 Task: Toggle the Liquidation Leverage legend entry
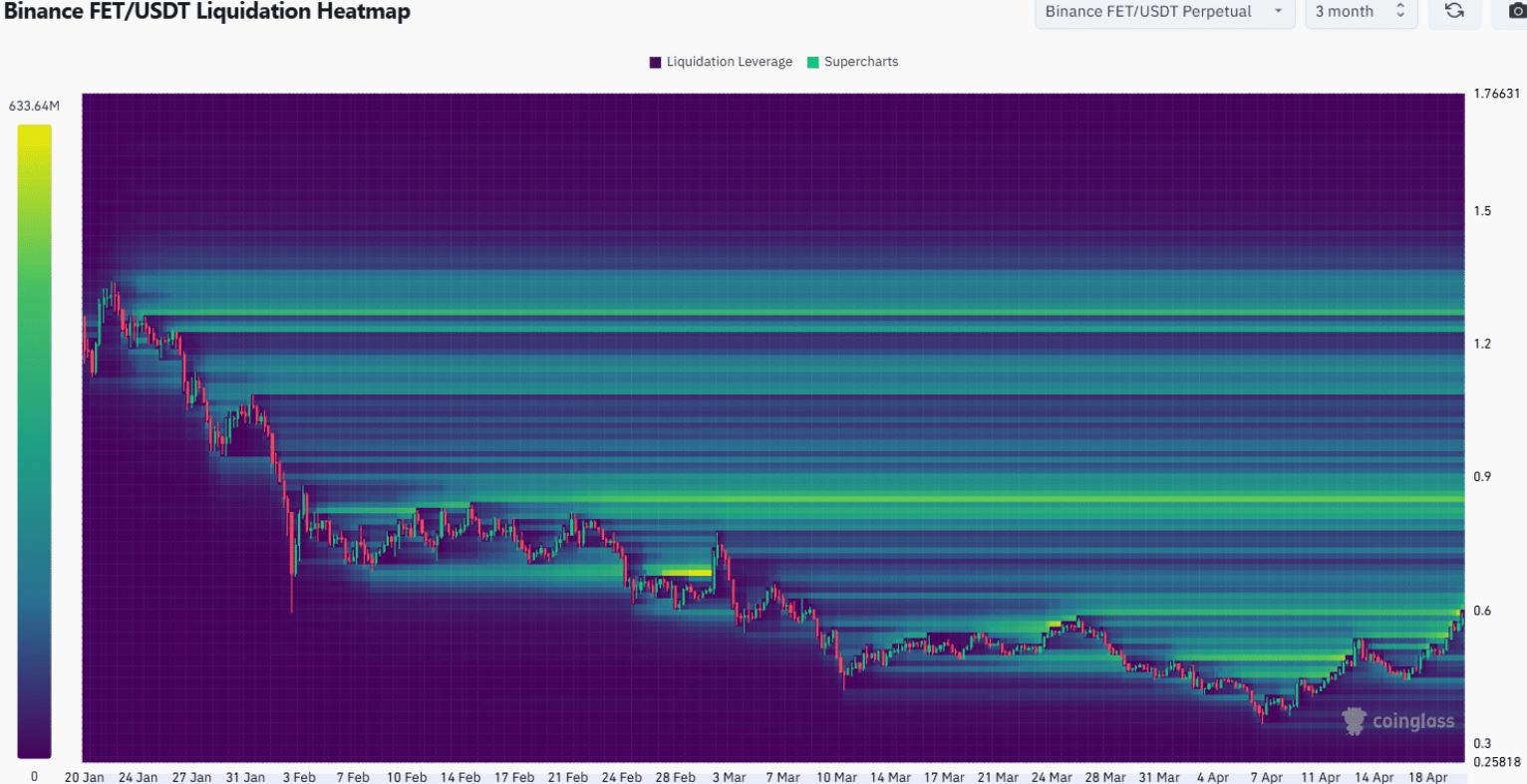pos(721,62)
